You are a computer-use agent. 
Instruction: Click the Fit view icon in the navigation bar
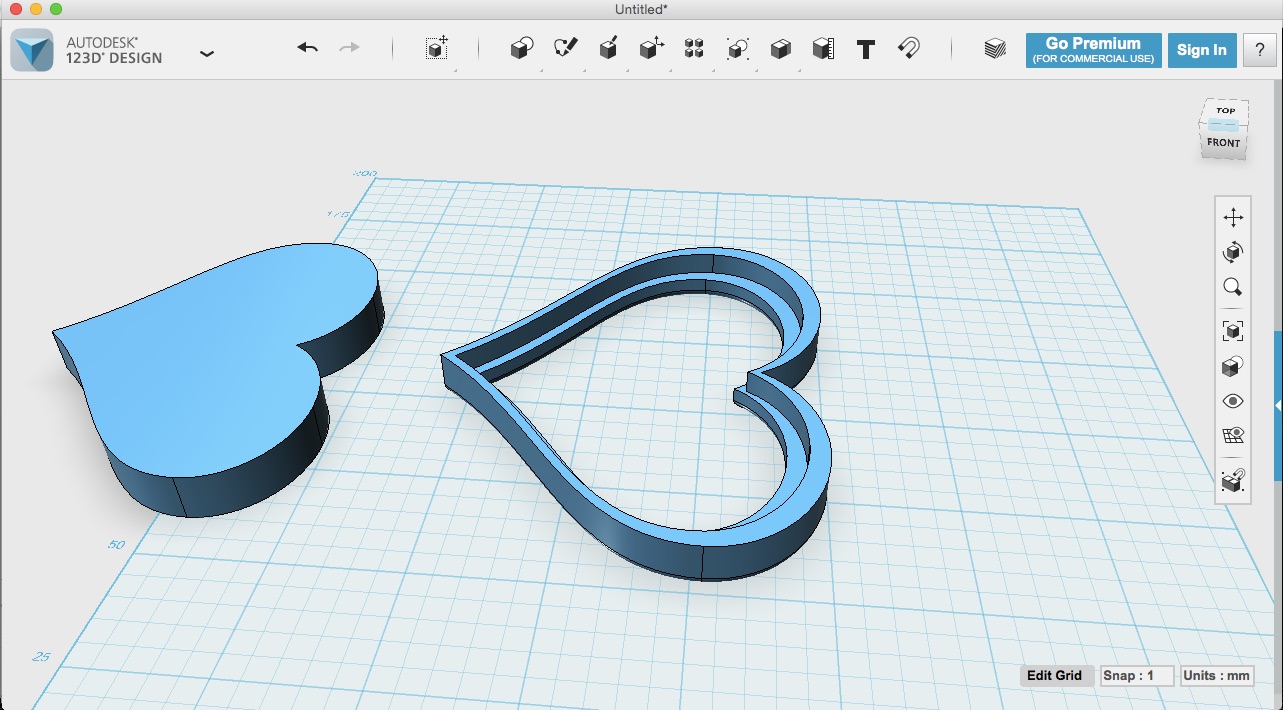1233,331
